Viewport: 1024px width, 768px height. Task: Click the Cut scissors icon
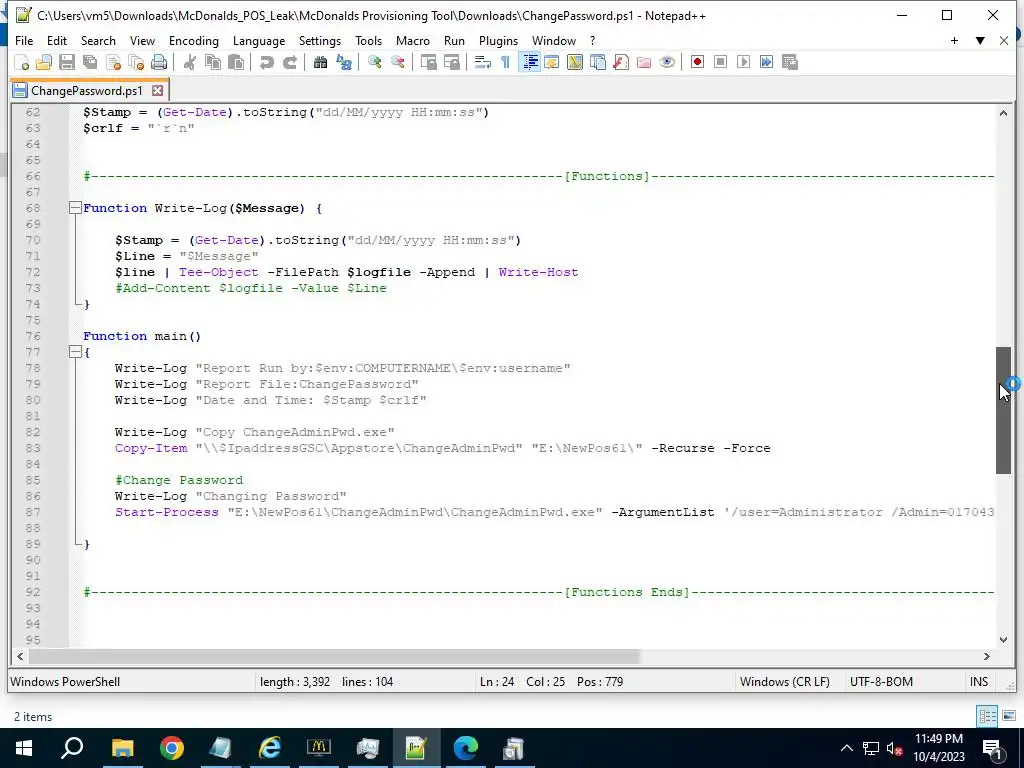(190, 62)
